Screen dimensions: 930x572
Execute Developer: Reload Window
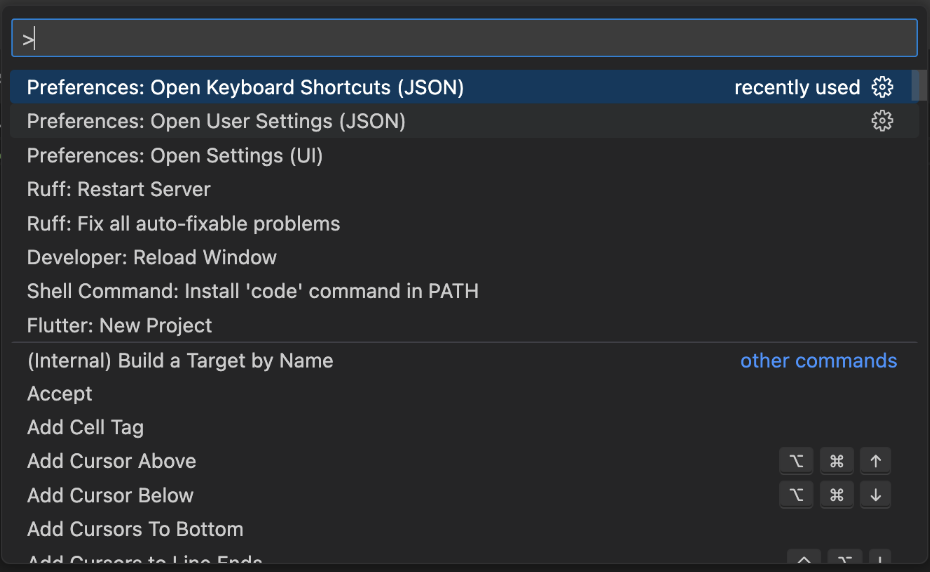pos(152,257)
